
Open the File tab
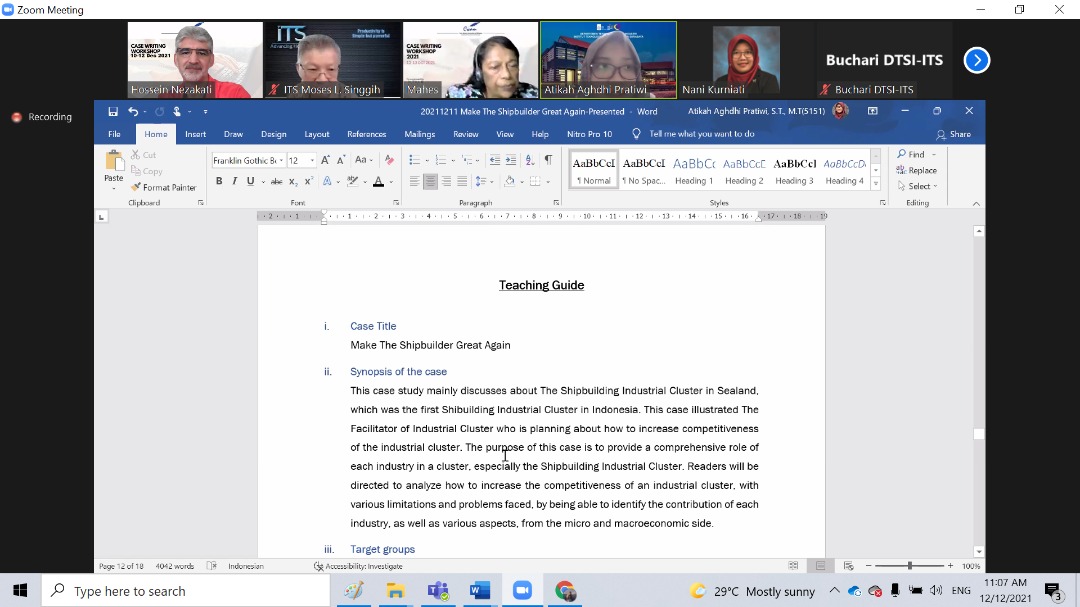tap(114, 134)
